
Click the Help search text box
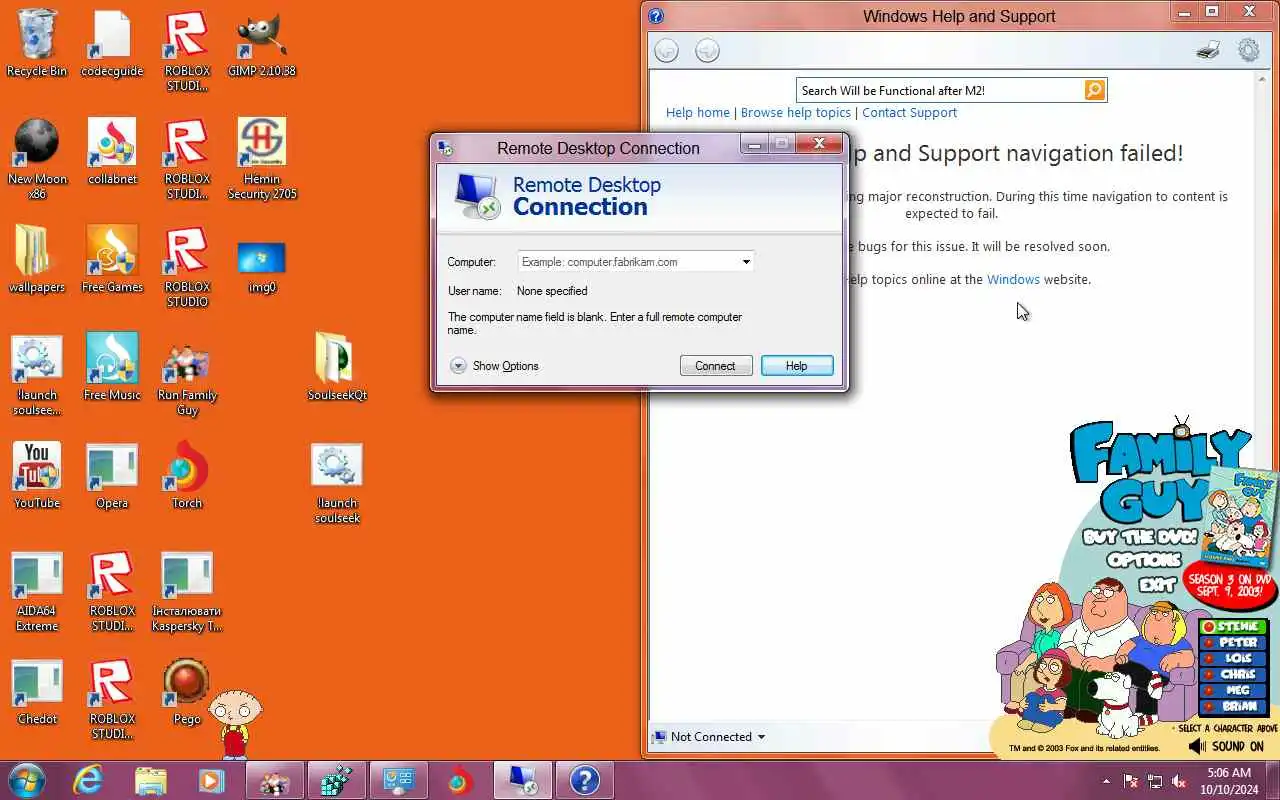pyautogui.click(x=940, y=90)
